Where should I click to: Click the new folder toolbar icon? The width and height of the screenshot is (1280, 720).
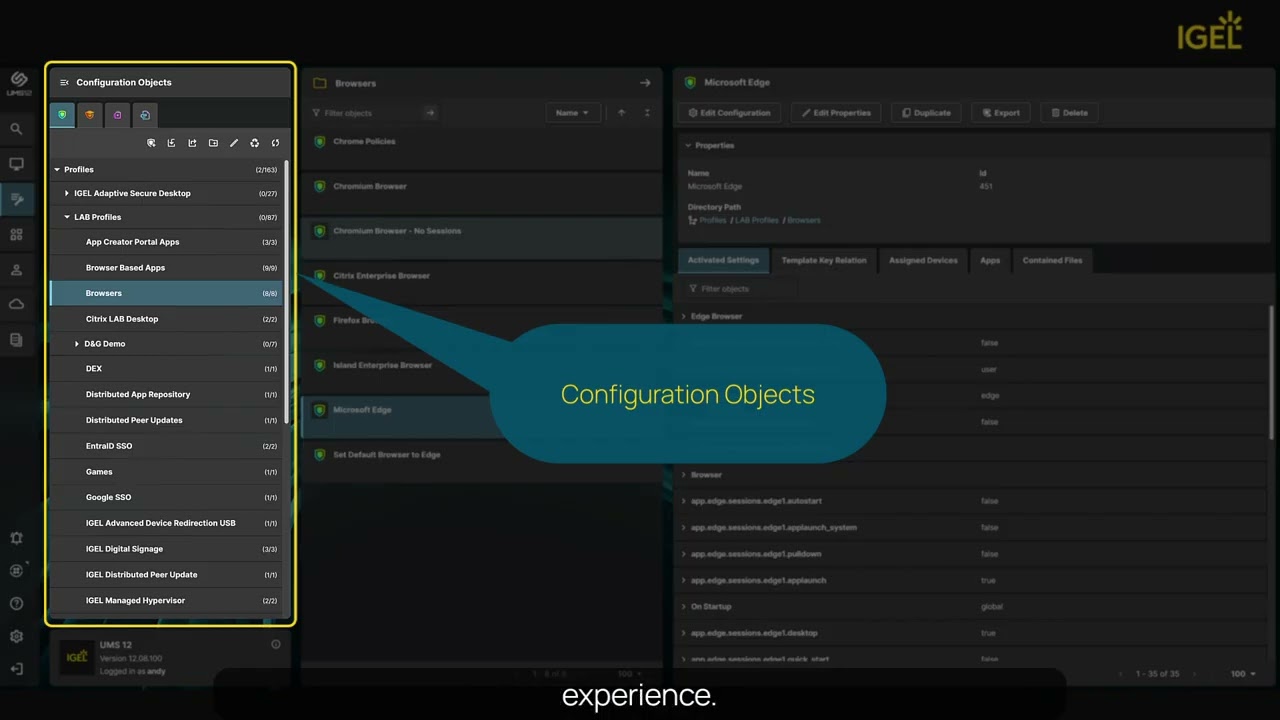(213, 143)
